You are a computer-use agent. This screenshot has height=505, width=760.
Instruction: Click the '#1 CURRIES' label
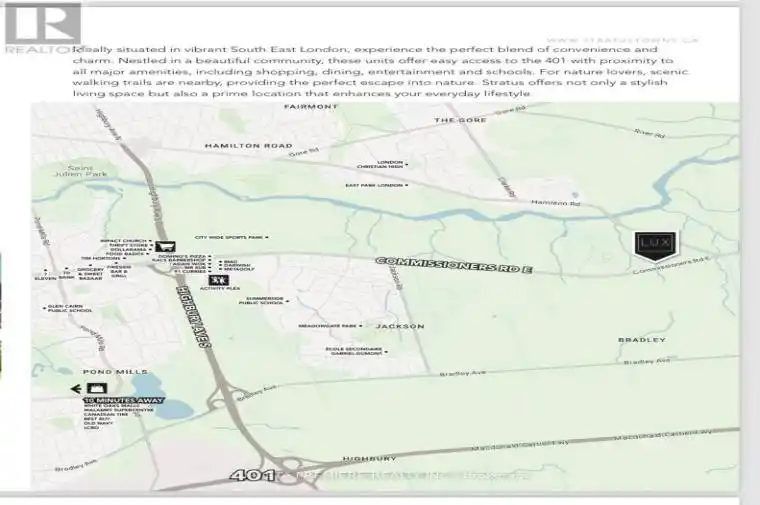pos(190,271)
